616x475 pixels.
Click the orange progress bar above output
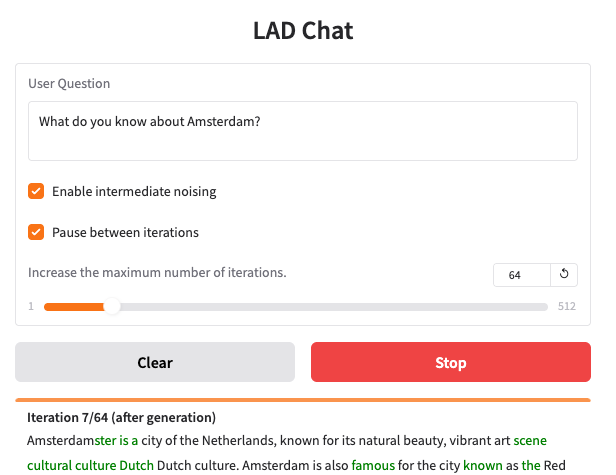[303, 400]
